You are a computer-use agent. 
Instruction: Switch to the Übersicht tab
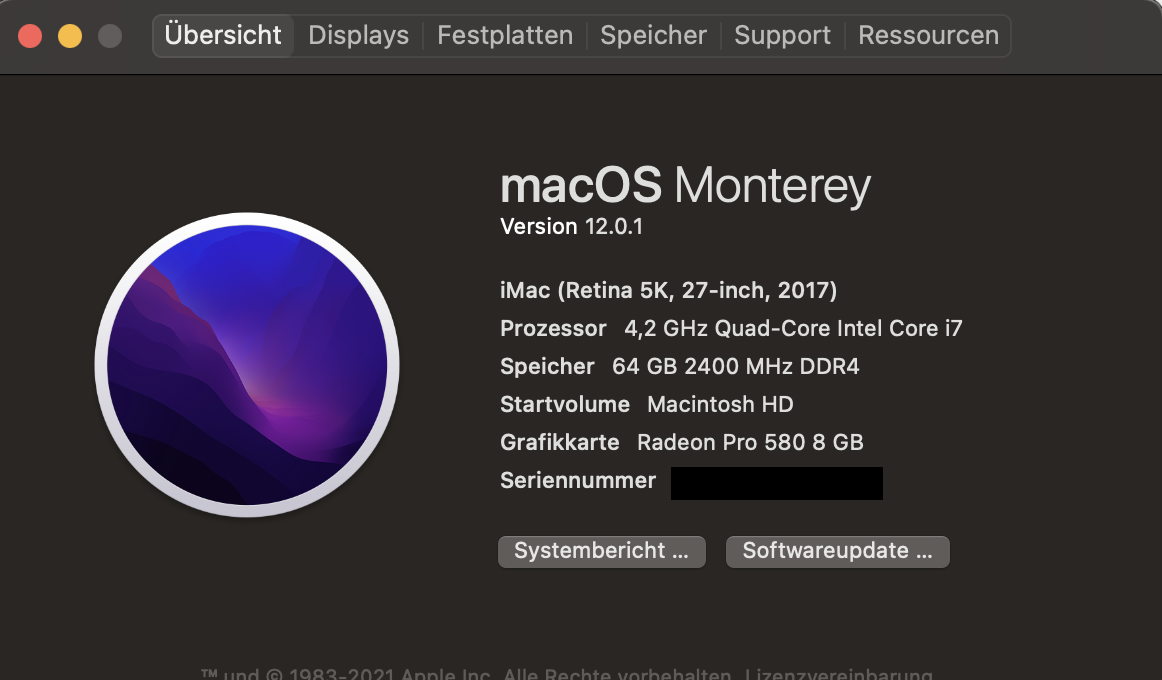(223, 35)
